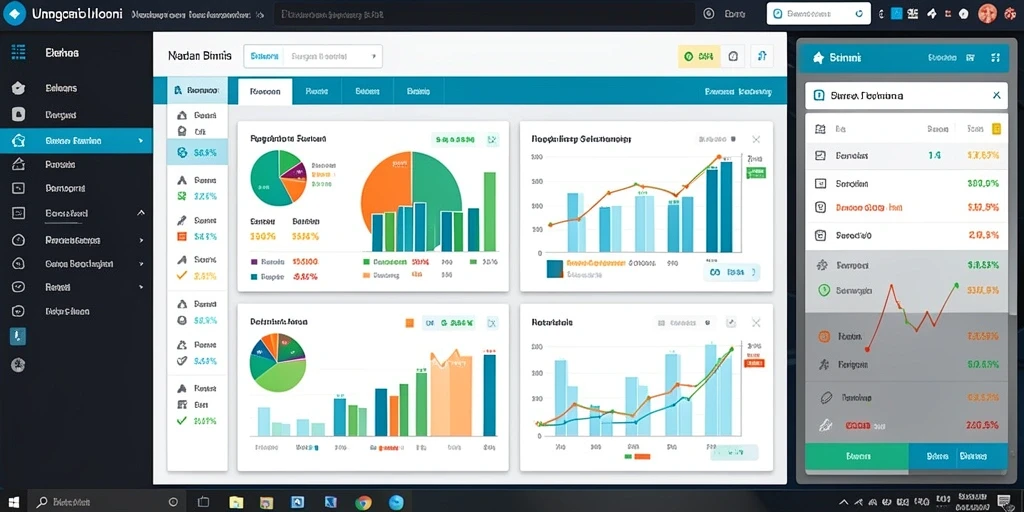The image size is (1024, 512).
Task: Switch to the second tab in the teal tab bar
Action: [x=316, y=91]
